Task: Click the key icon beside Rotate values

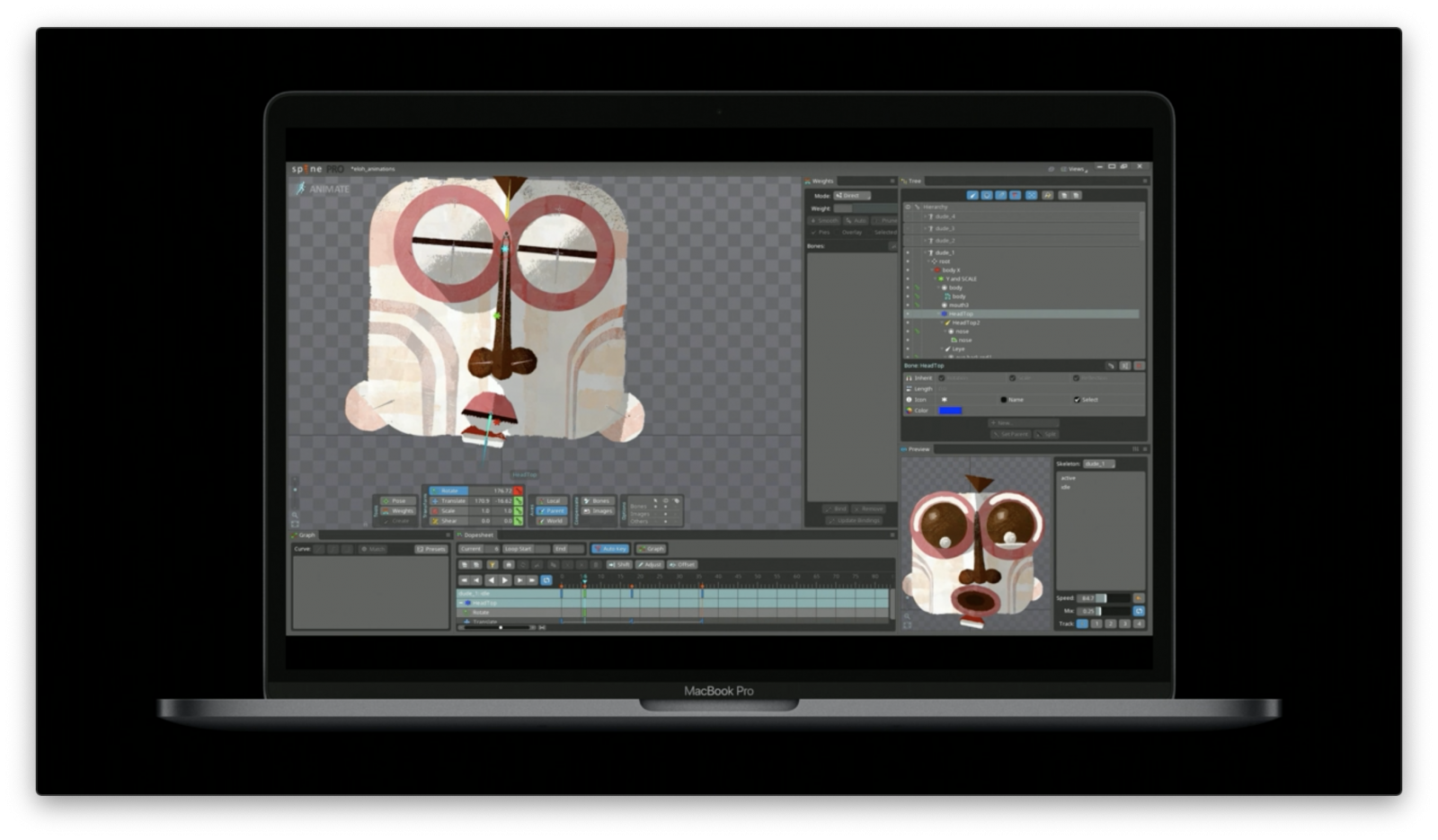Action: click(x=519, y=491)
